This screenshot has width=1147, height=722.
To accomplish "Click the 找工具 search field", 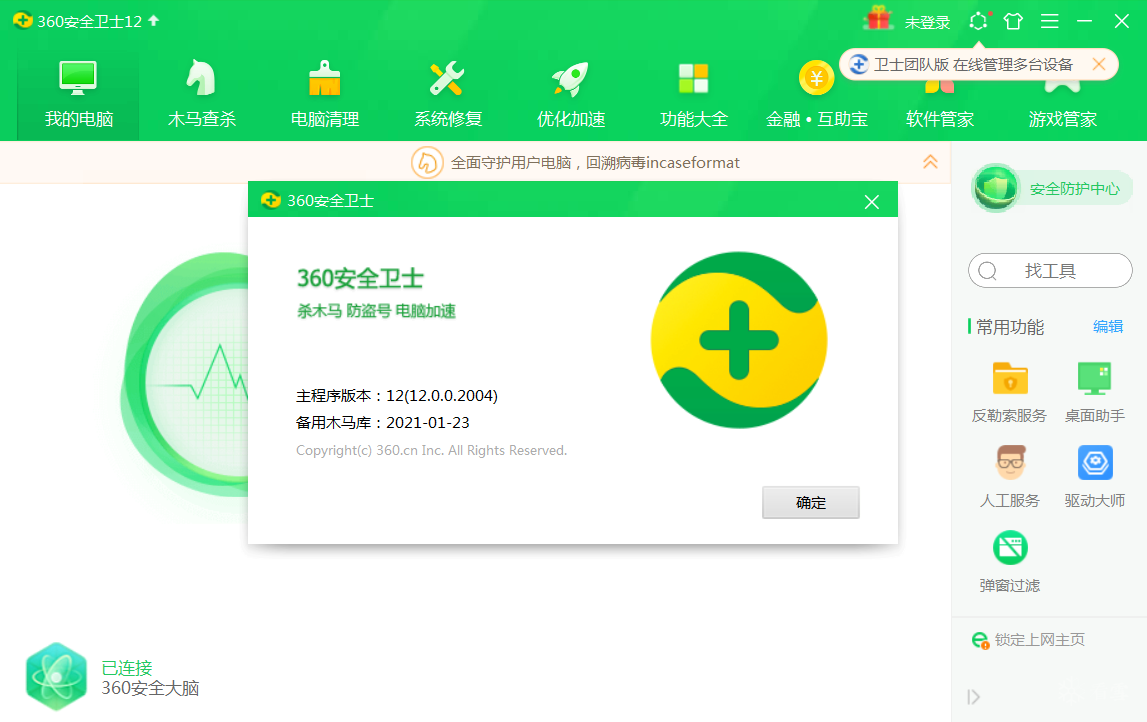I will pyautogui.click(x=1050, y=271).
